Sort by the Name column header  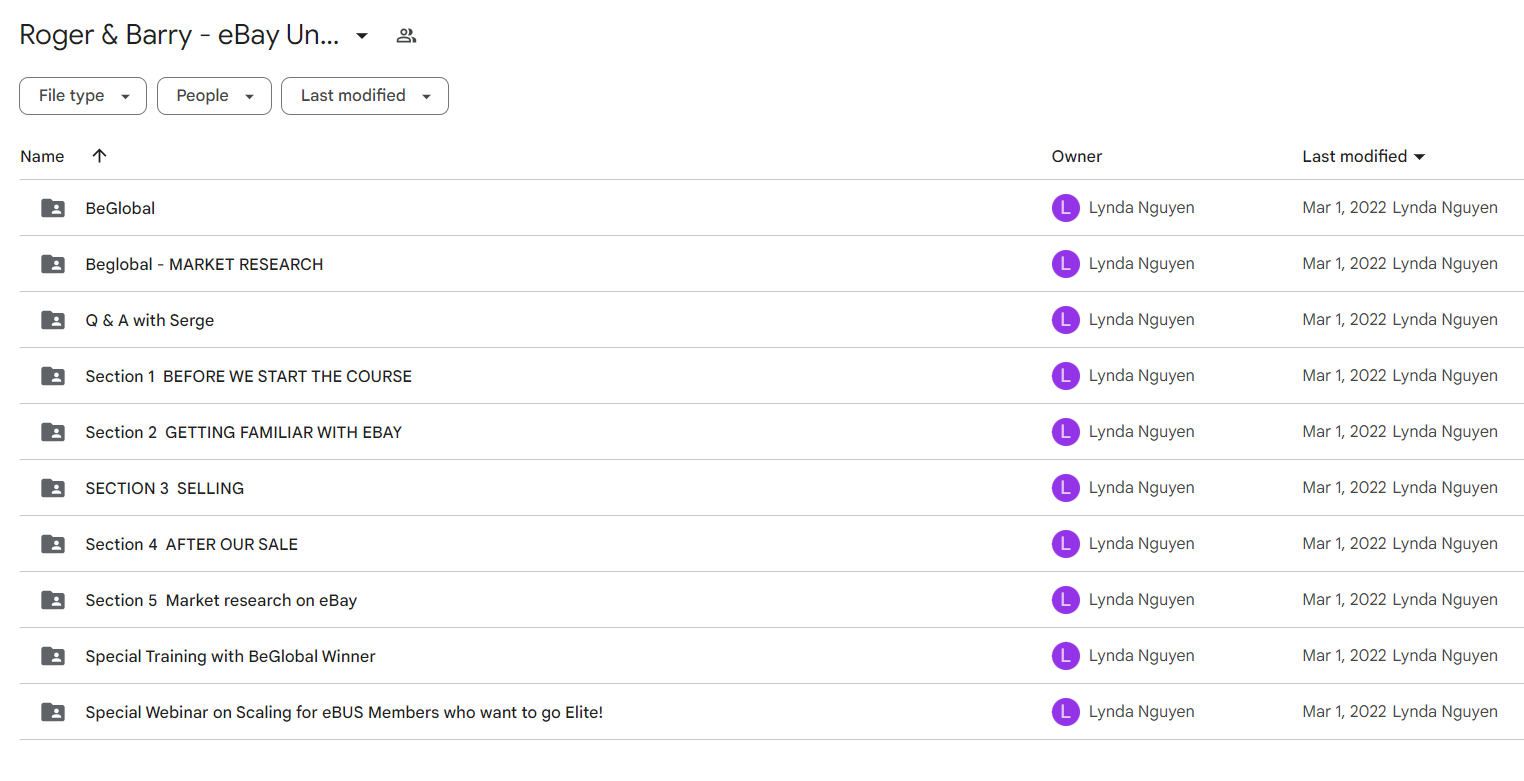coord(42,156)
